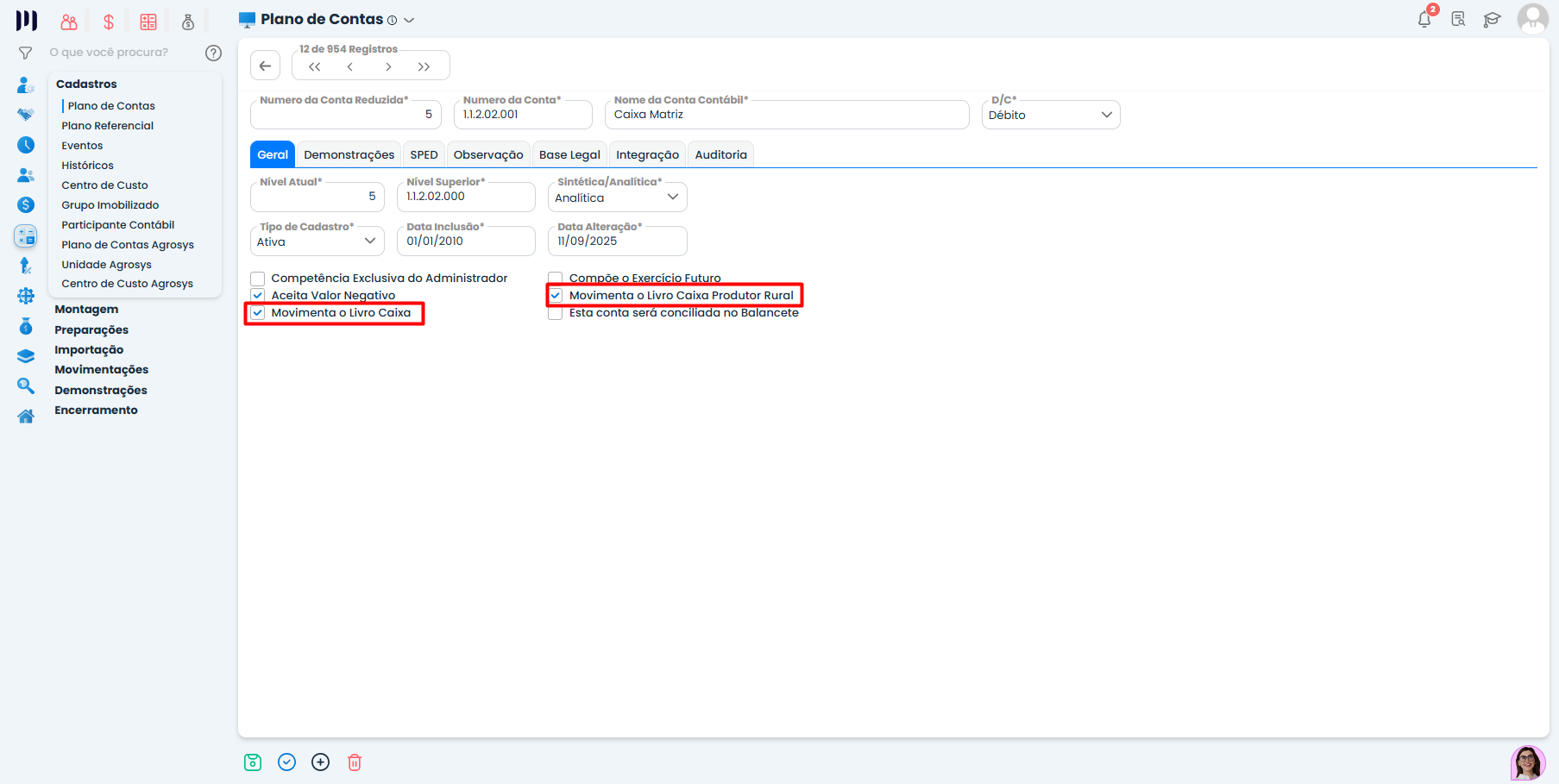Open the help question mark icon
The height and width of the screenshot is (784, 1559).
pyautogui.click(x=213, y=53)
